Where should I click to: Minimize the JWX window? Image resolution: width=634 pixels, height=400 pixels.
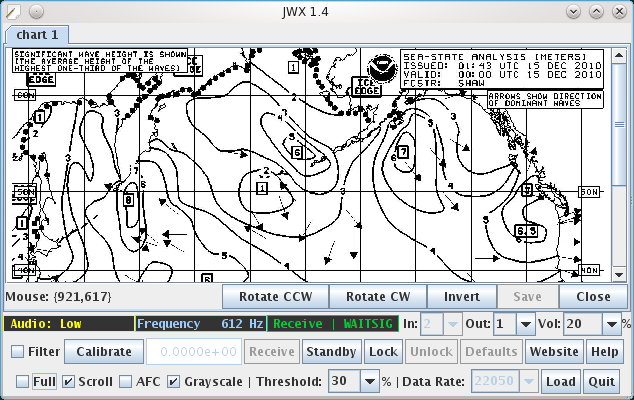tap(574, 11)
